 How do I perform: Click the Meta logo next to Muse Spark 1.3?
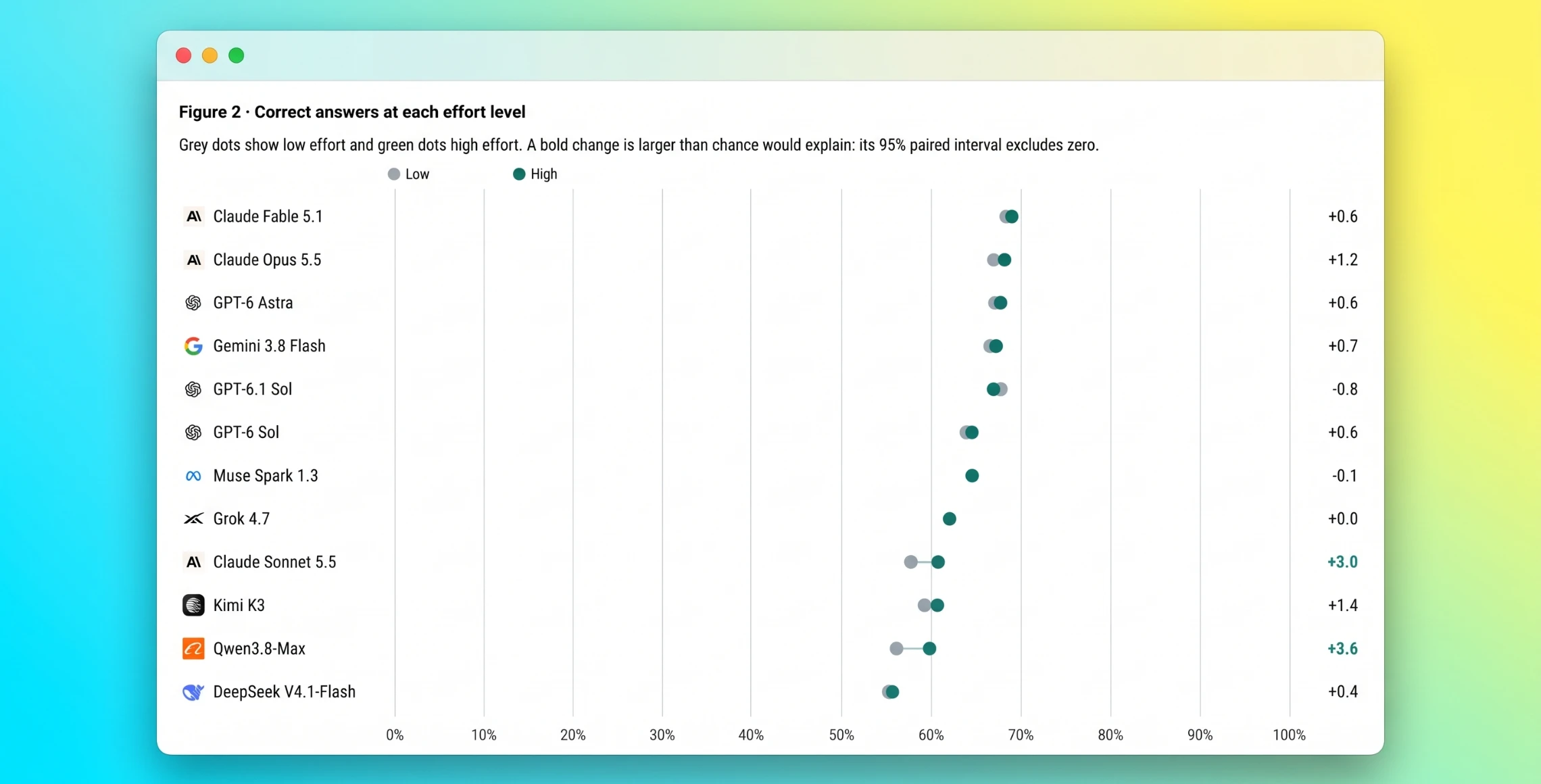click(193, 476)
